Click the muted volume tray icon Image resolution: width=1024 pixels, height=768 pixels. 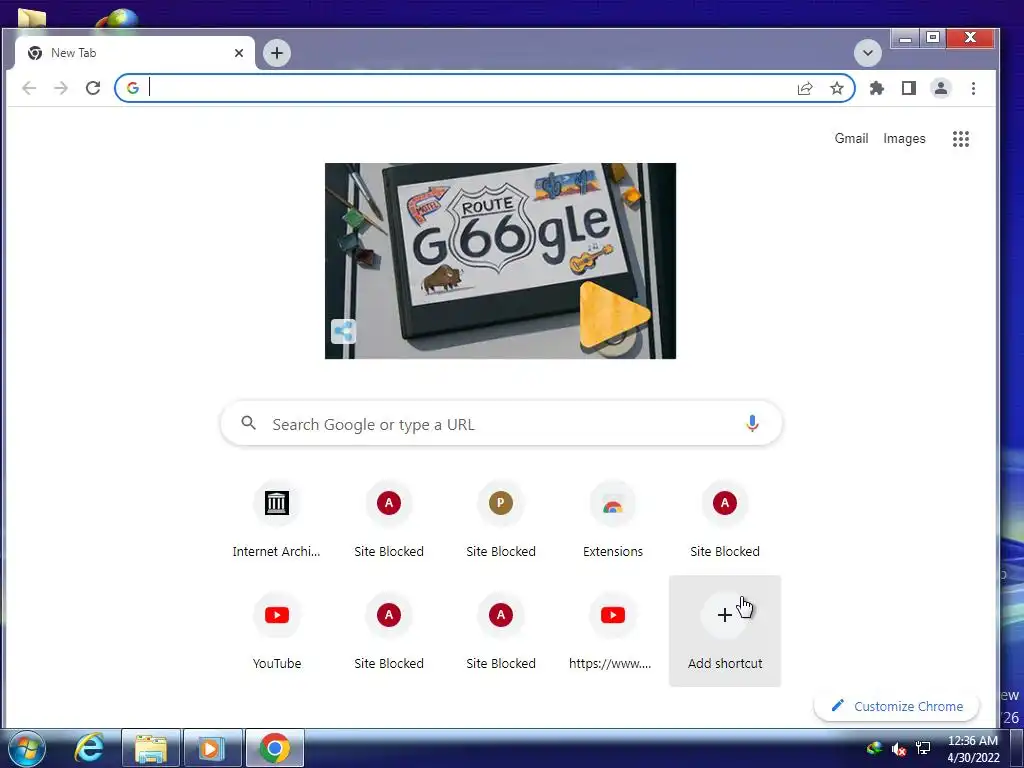(x=899, y=748)
